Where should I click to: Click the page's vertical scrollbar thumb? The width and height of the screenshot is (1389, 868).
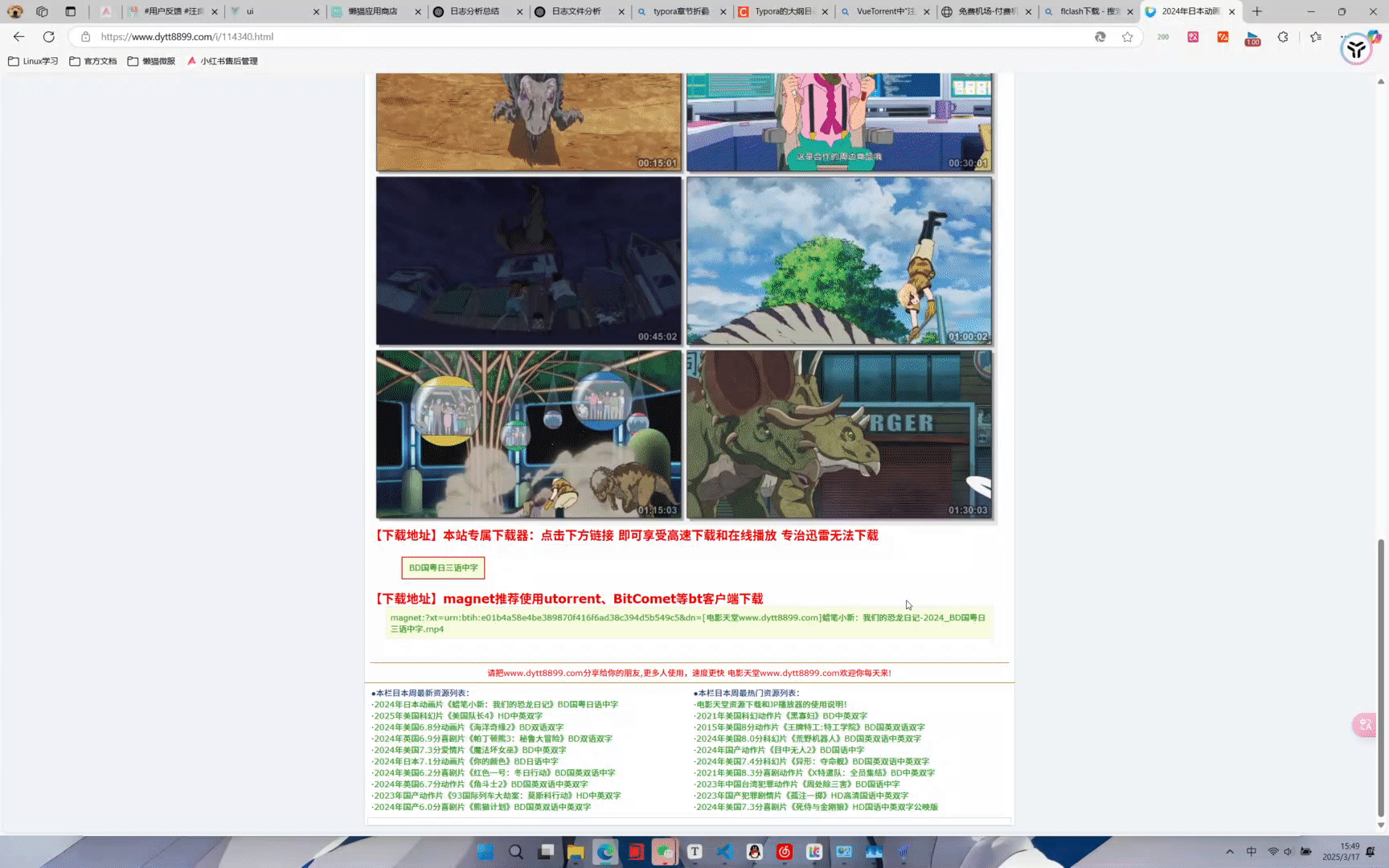[x=1381, y=678]
